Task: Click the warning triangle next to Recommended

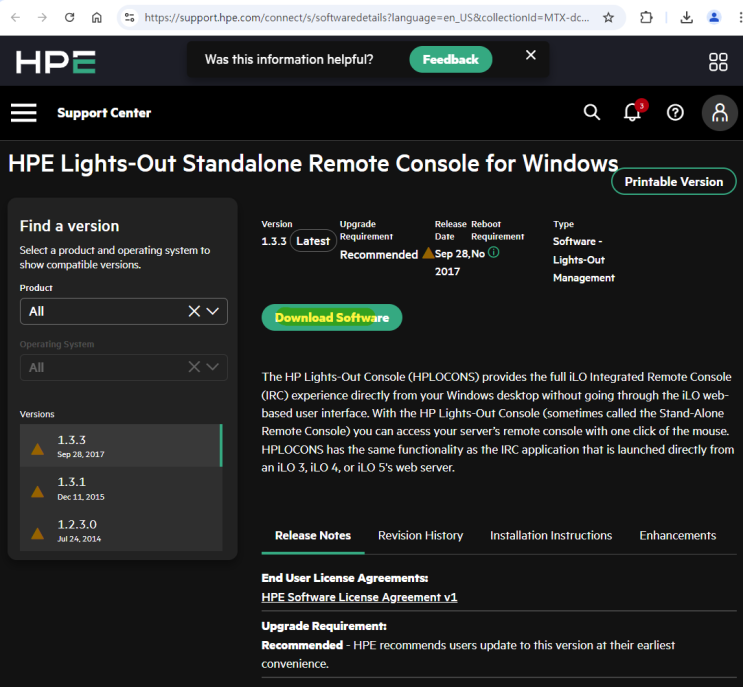Action: pos(428,253)
